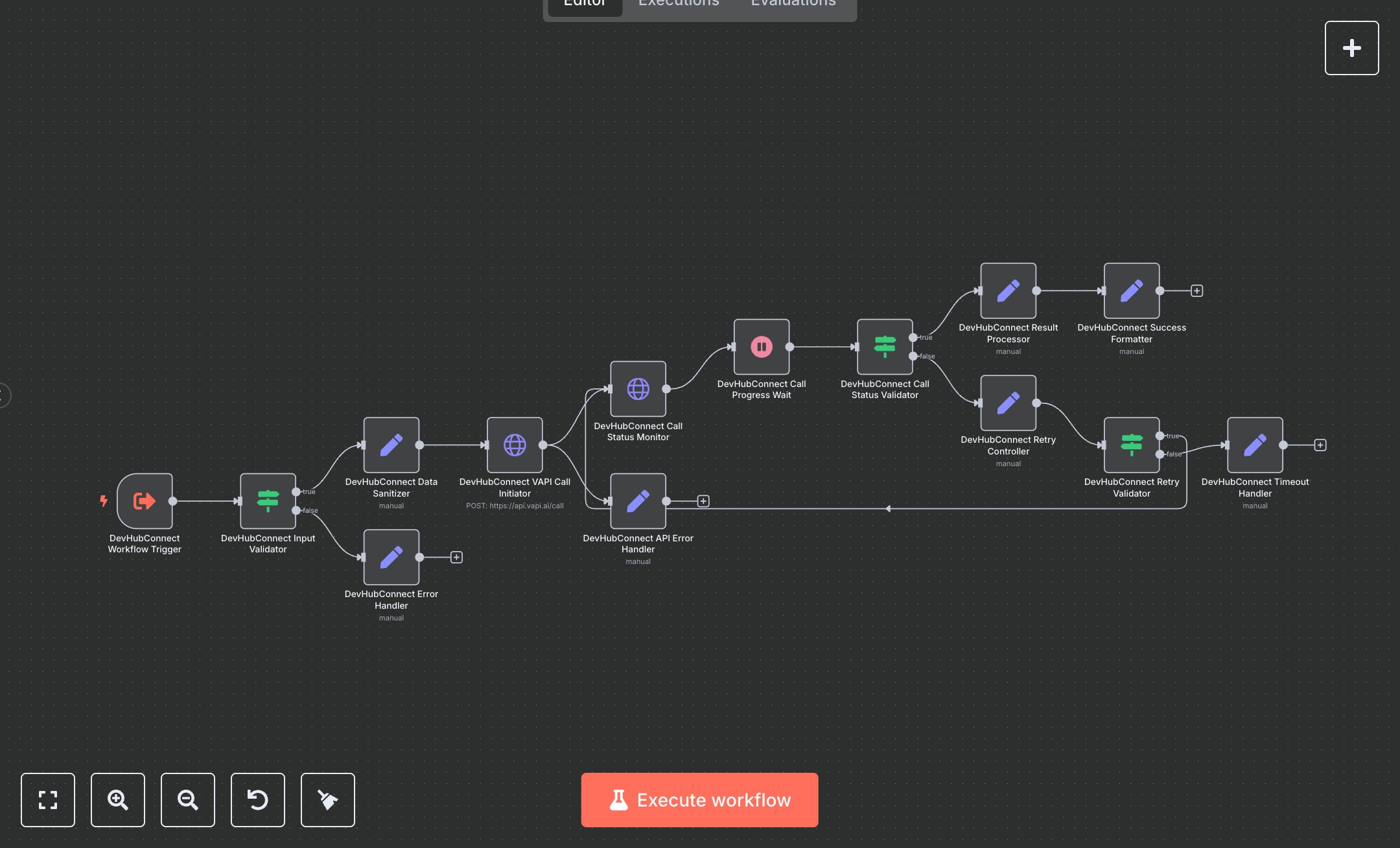Reset canvas zoom level
The width and height of the screenshot is (1400, 848).
coord(257,799)
